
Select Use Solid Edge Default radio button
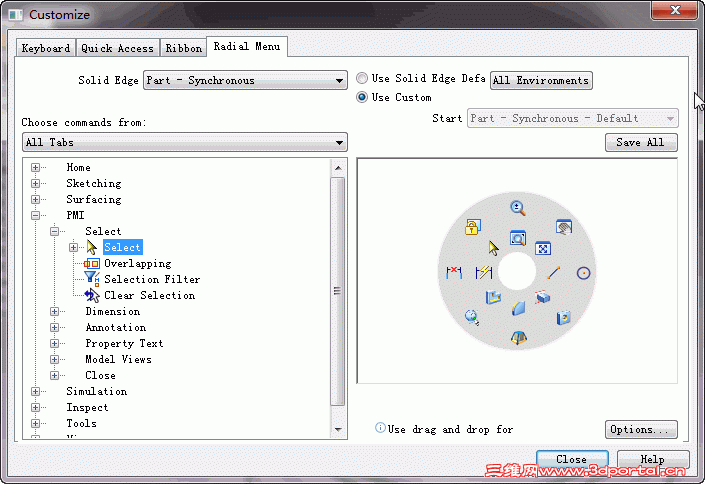tap(362, 78)
